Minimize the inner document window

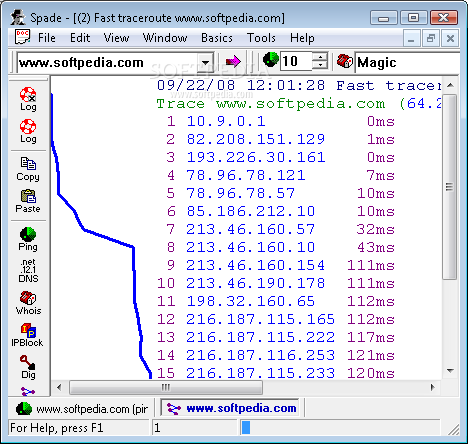(x=411, y=39)
